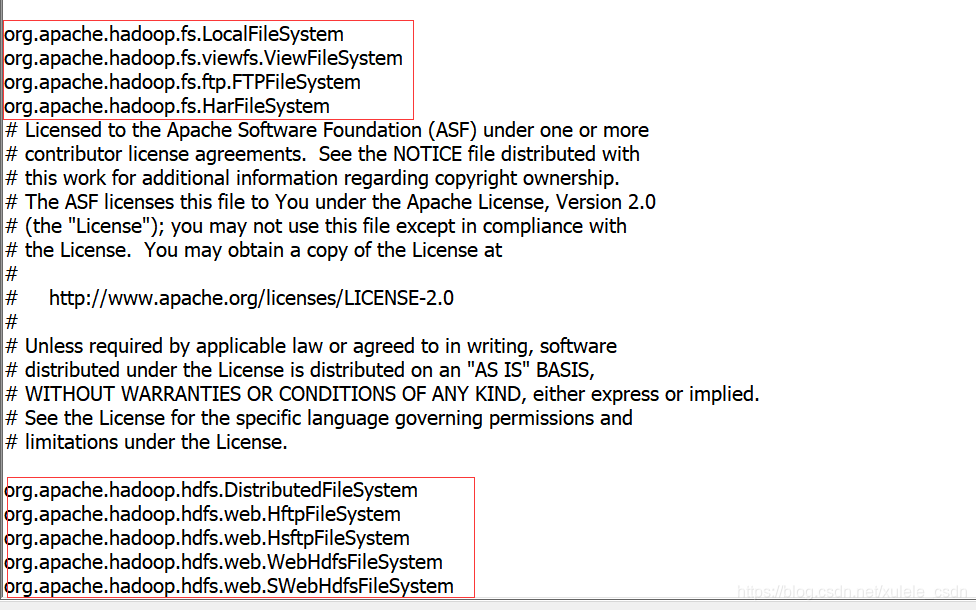Click the '(the "License"); you may not use' line
This screenshot has width=976, height=610.
tap(316, 227)
